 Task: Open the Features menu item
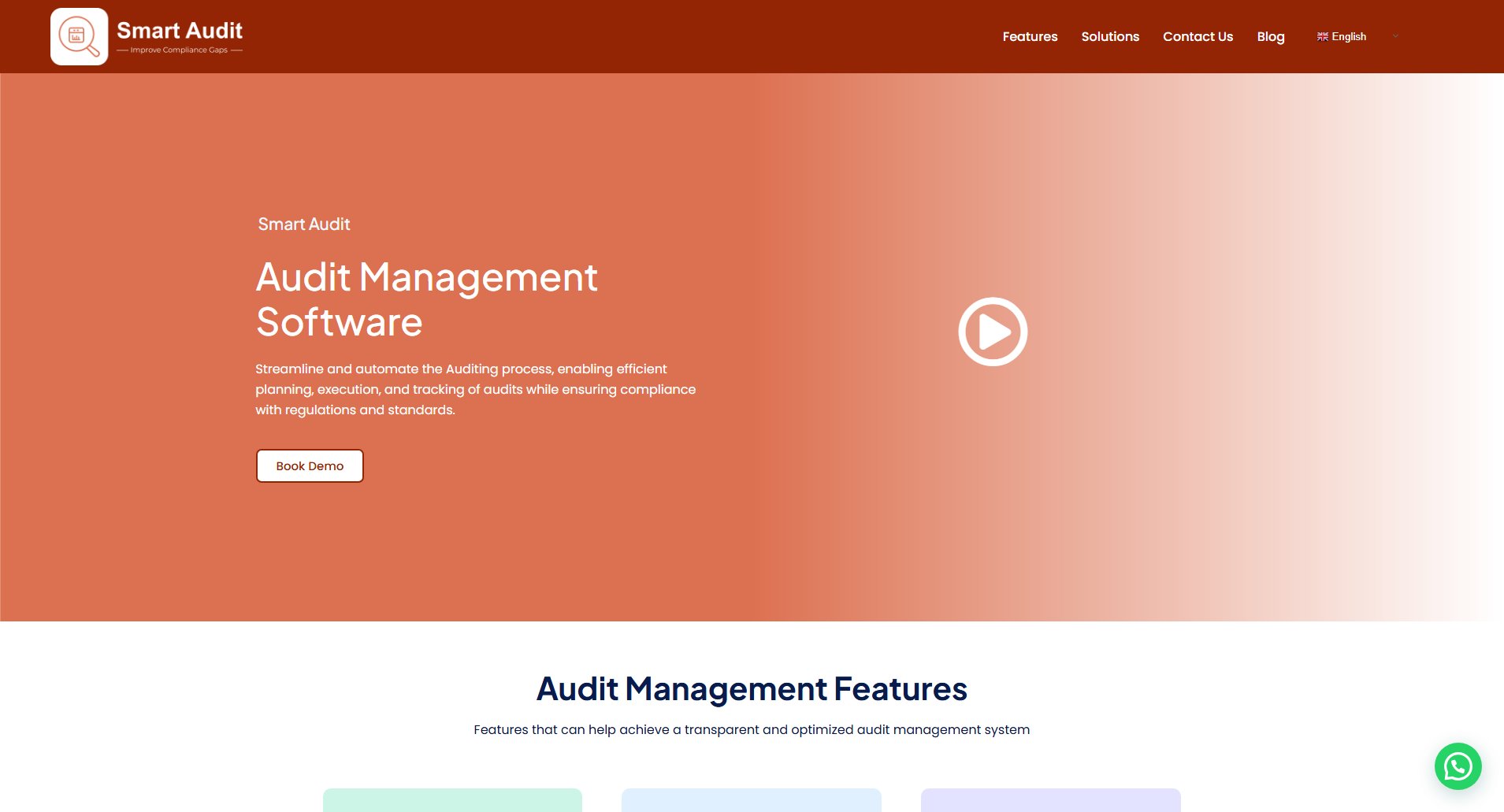[x=1030, y=37]
